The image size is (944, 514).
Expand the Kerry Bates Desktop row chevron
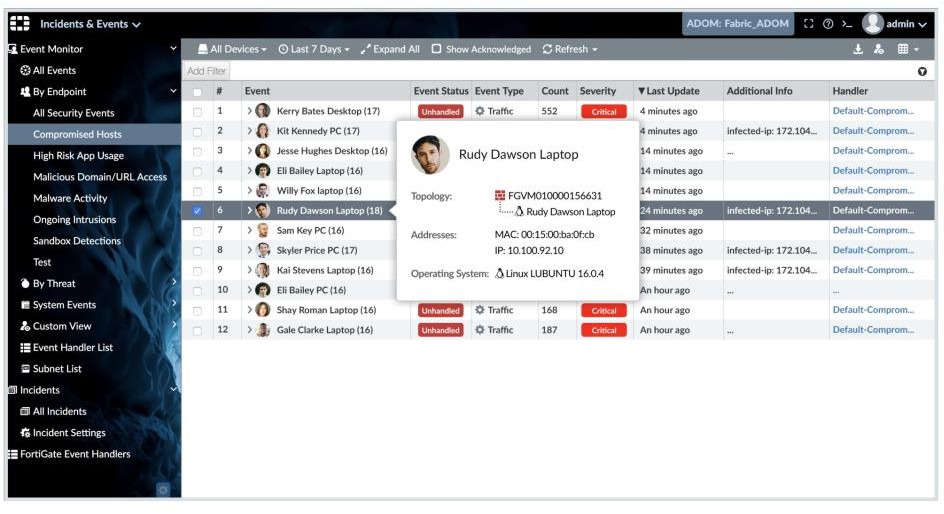point(250,111)
